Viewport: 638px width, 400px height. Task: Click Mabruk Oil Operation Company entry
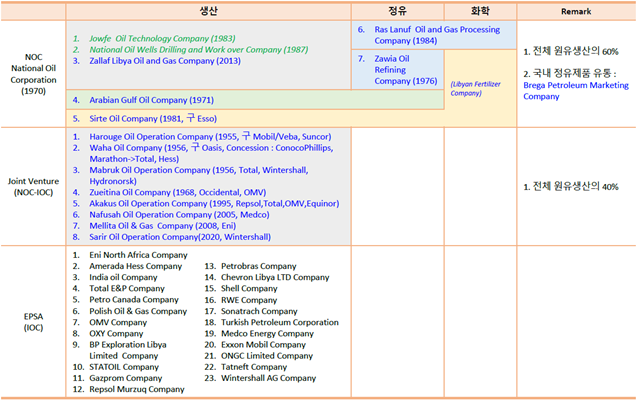click(199, 176)
